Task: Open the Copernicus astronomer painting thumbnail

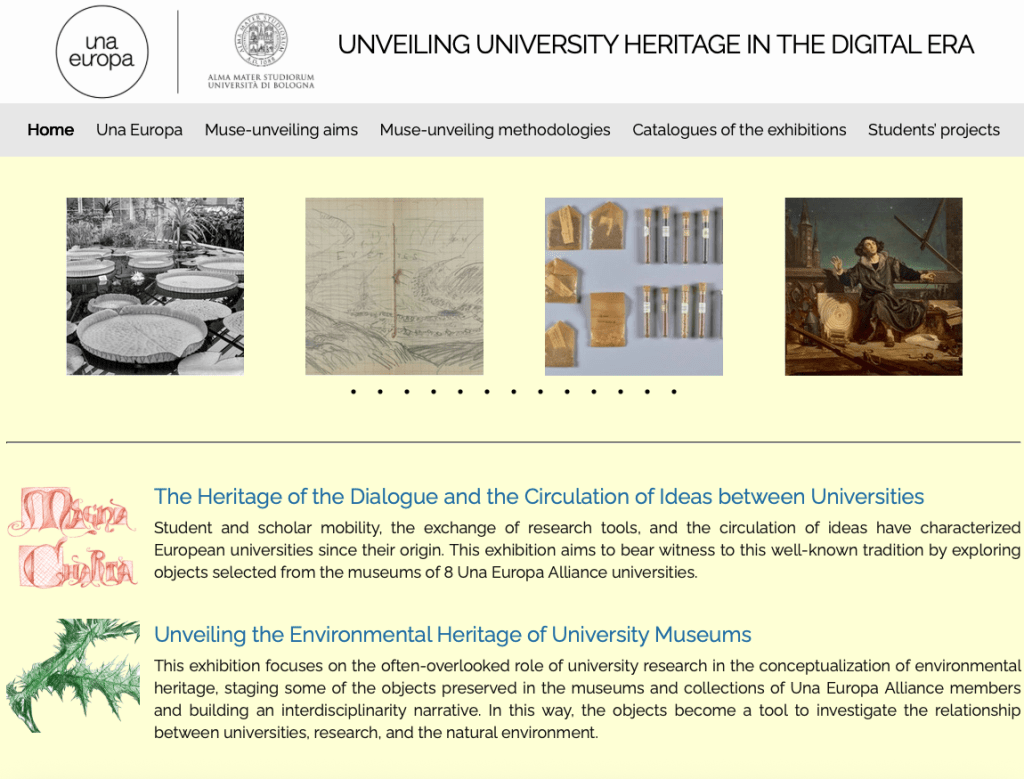Action: coord(873,287)
